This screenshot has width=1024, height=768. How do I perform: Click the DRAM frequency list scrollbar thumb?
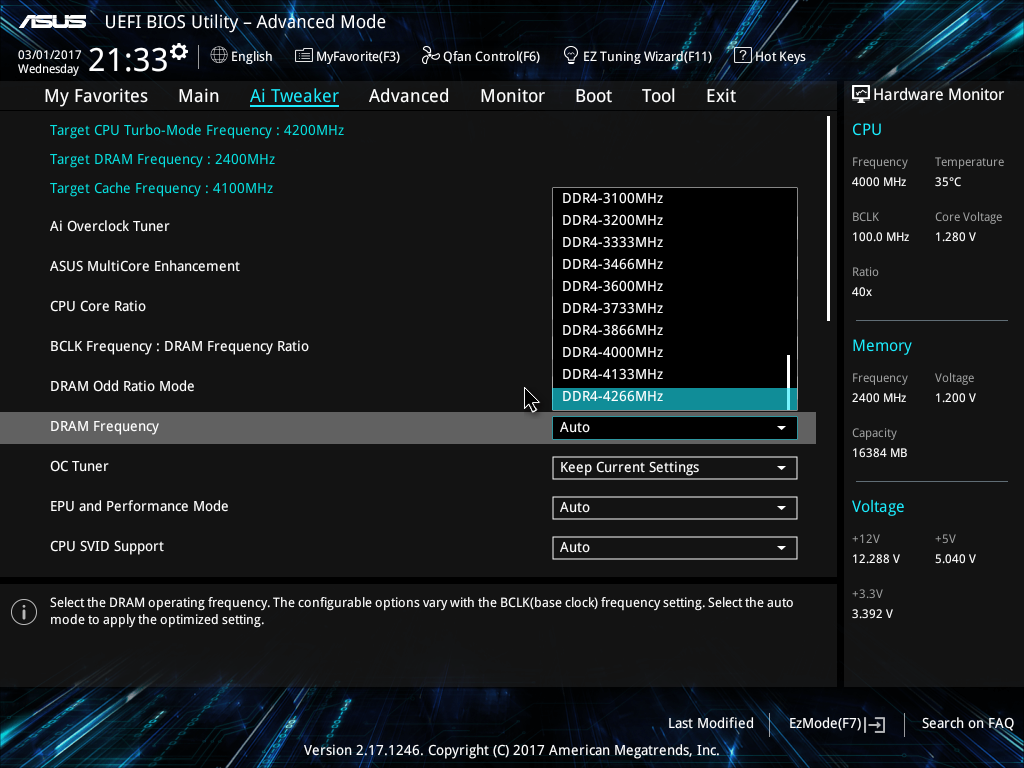coord(789,382)
